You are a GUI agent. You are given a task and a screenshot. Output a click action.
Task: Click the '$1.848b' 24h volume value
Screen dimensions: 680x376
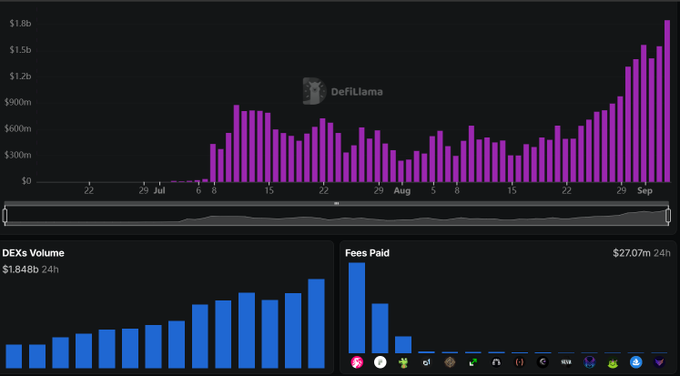point(20,270)
